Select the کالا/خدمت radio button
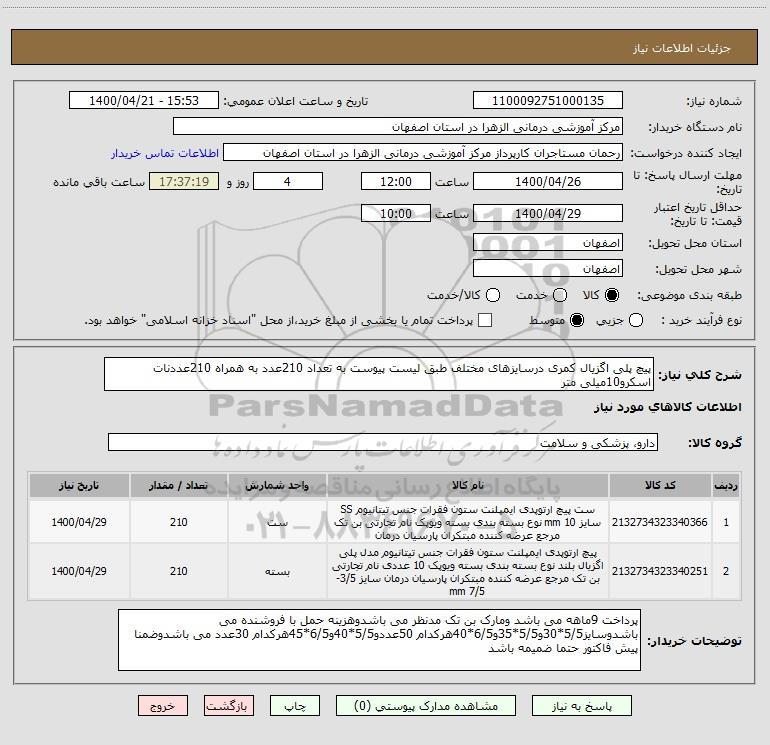This screenshot has height=745, width=770. [493, 295]
